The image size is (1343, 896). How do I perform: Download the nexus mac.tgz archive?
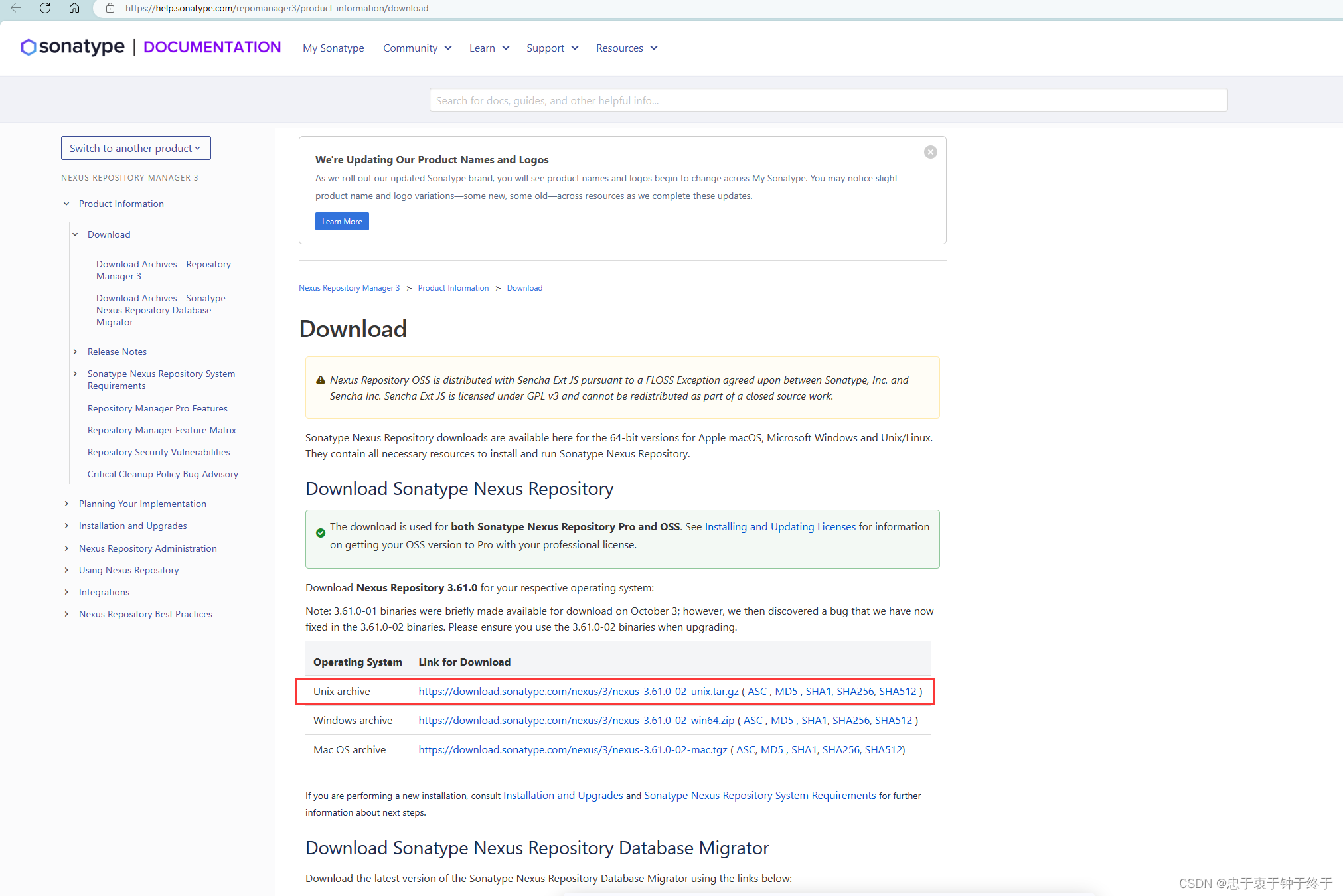click(x=573, y=749)
